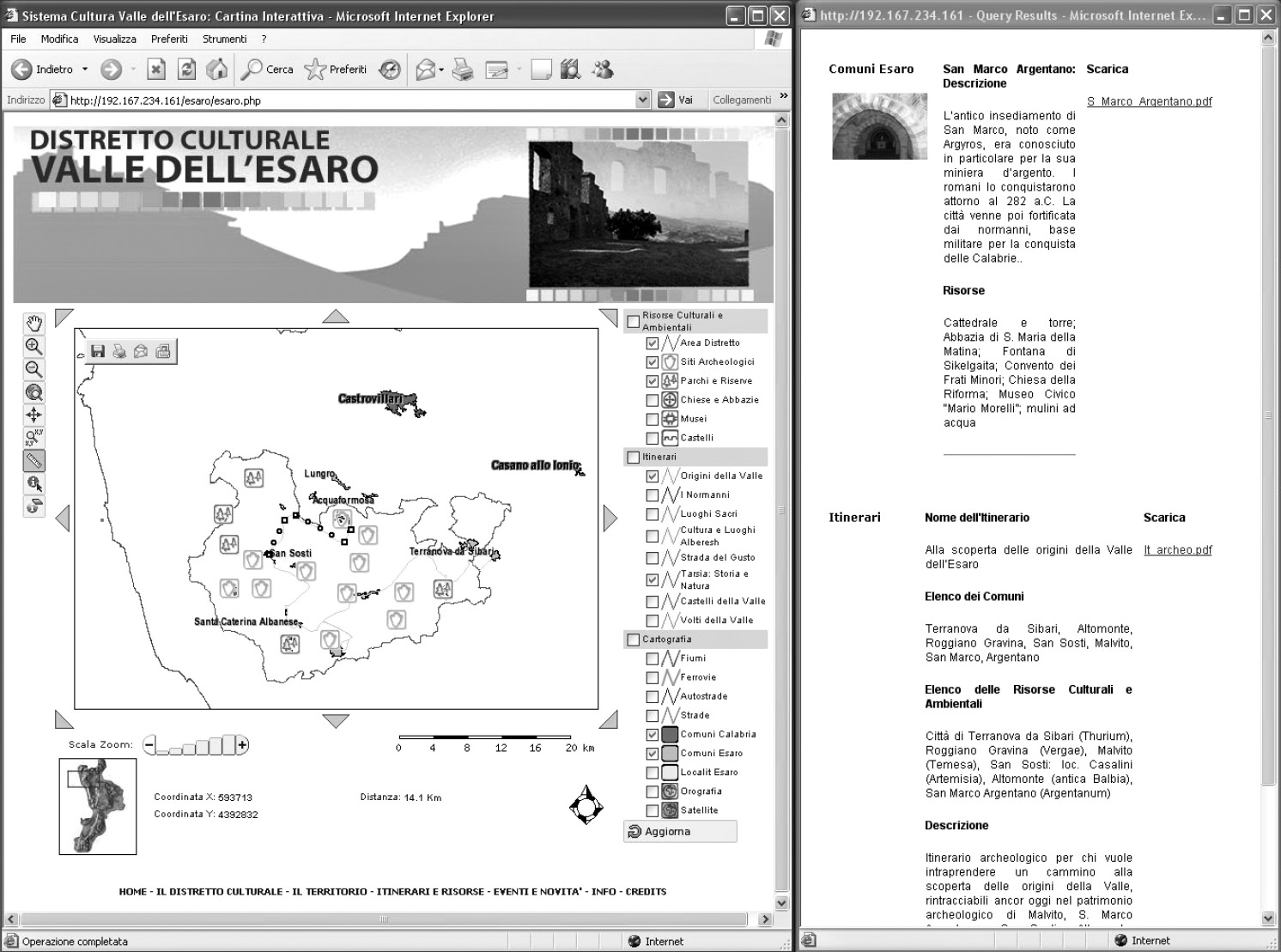Select the info identify query tool
1281x952 pixels.
click(x=33, y=483)
